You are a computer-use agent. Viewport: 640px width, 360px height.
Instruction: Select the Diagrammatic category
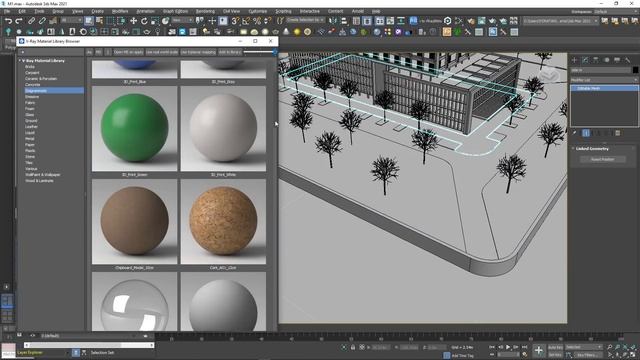coord(54,91)
